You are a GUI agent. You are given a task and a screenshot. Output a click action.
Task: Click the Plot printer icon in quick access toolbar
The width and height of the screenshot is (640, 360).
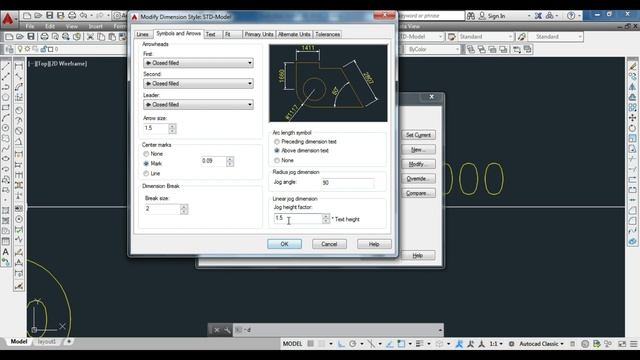(x=72, y=16)
